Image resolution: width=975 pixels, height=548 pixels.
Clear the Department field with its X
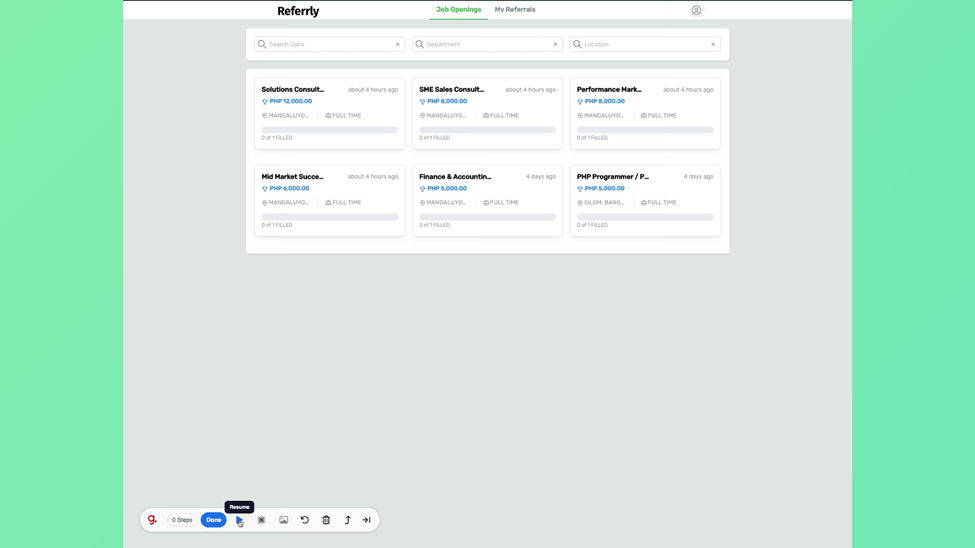pos(555,44)
